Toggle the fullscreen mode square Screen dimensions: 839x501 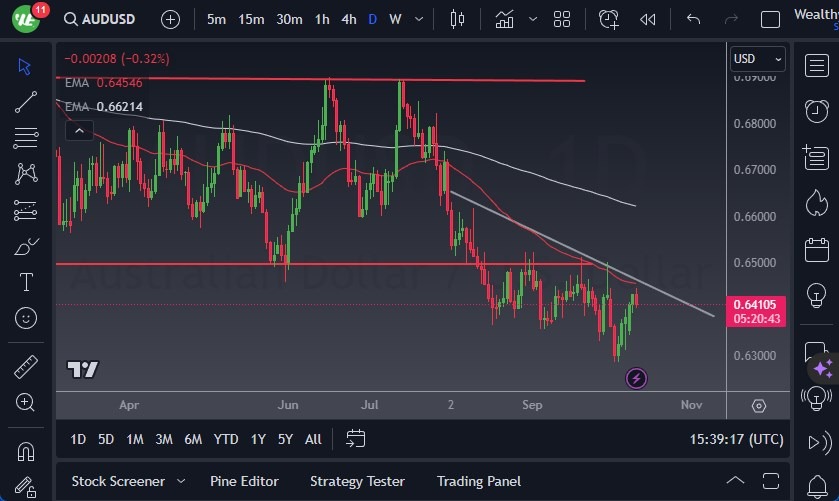(x=770, y=19)
